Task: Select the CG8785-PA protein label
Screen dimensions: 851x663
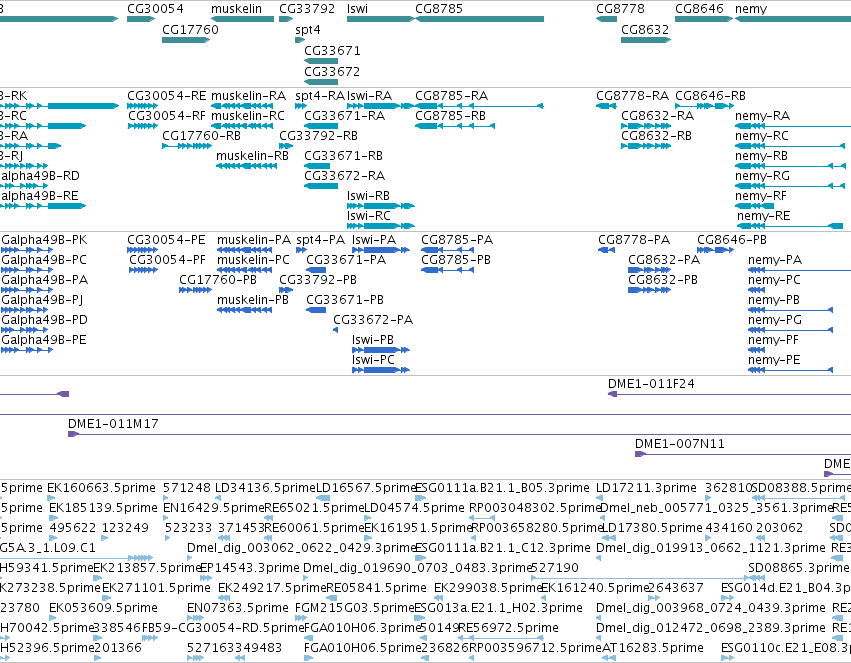Action: pos(457,240)
